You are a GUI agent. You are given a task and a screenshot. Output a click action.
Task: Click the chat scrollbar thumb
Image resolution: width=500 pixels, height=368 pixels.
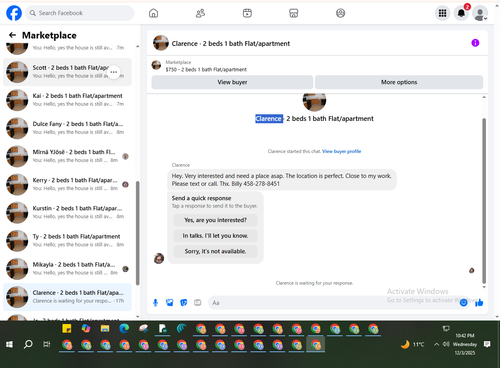[x=484, y=200]
